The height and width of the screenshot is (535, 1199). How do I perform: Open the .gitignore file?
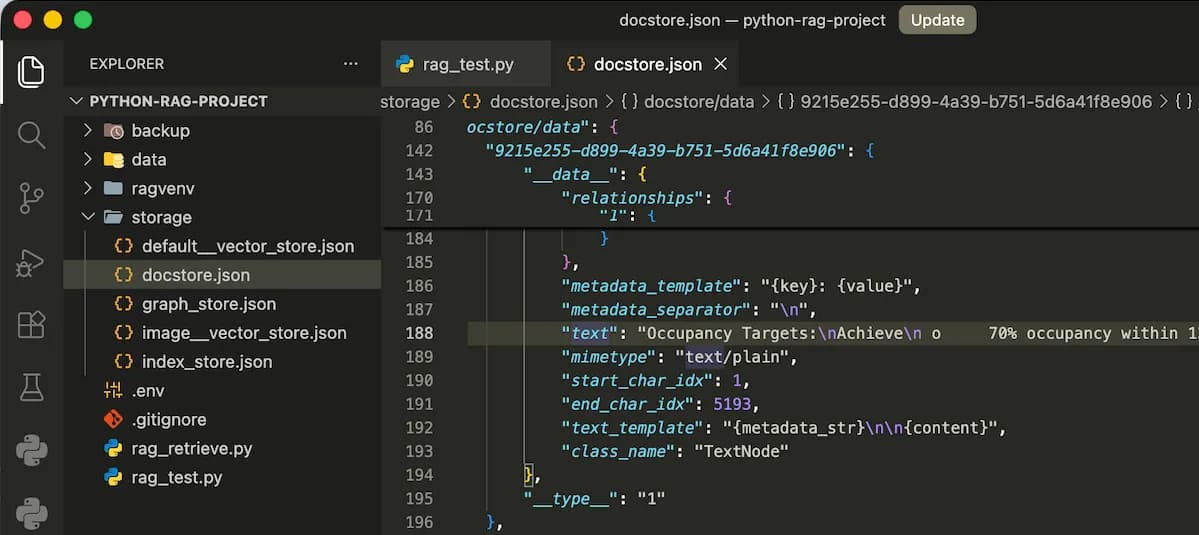click(x=169, y=420)
